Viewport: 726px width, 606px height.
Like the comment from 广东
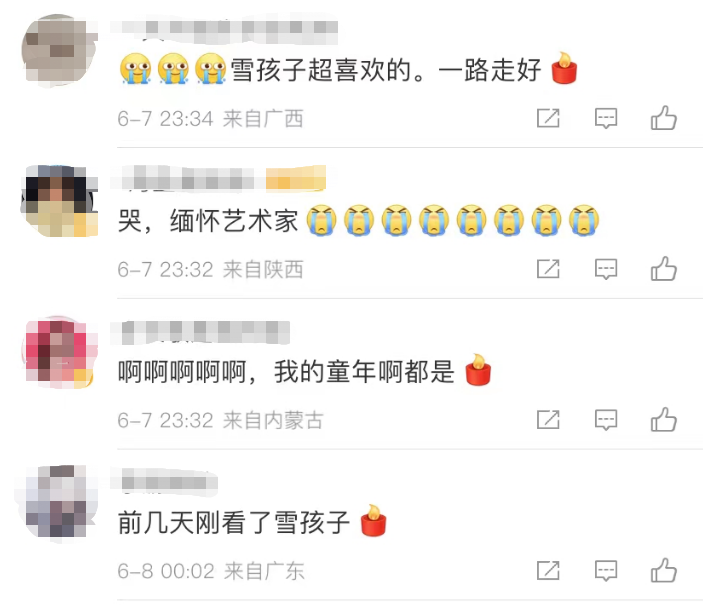663,571
